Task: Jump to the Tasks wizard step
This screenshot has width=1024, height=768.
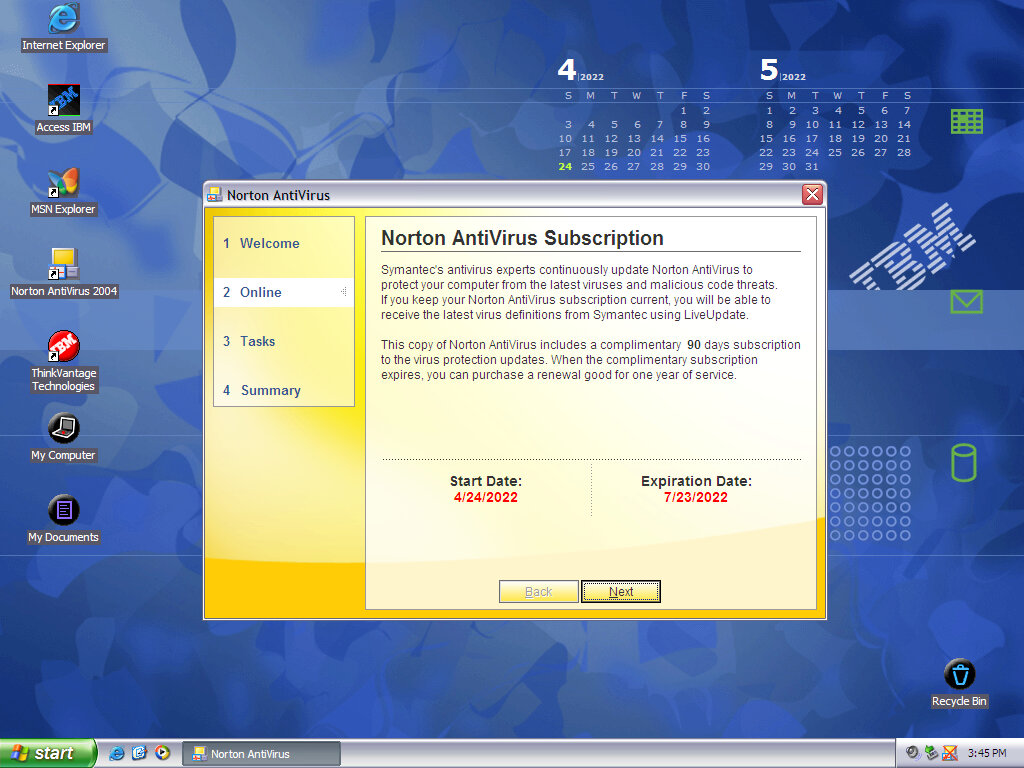Action: coord(257,341)
